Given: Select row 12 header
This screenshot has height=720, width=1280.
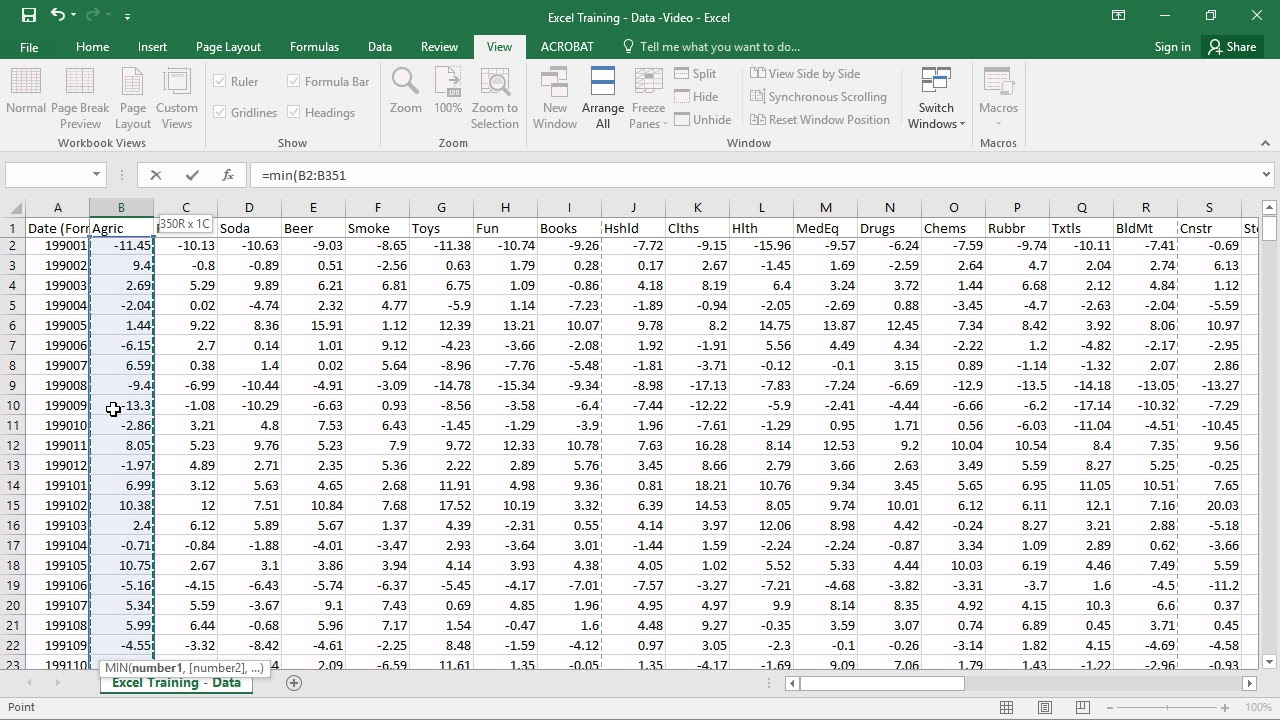Looking at the screenshot, I should pyautogui.click(x=15, y=445).
